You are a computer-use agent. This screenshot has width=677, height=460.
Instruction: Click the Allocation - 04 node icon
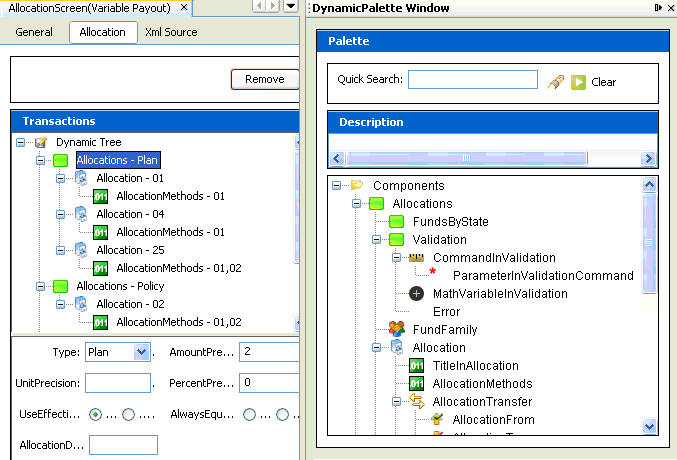[81, 214]
